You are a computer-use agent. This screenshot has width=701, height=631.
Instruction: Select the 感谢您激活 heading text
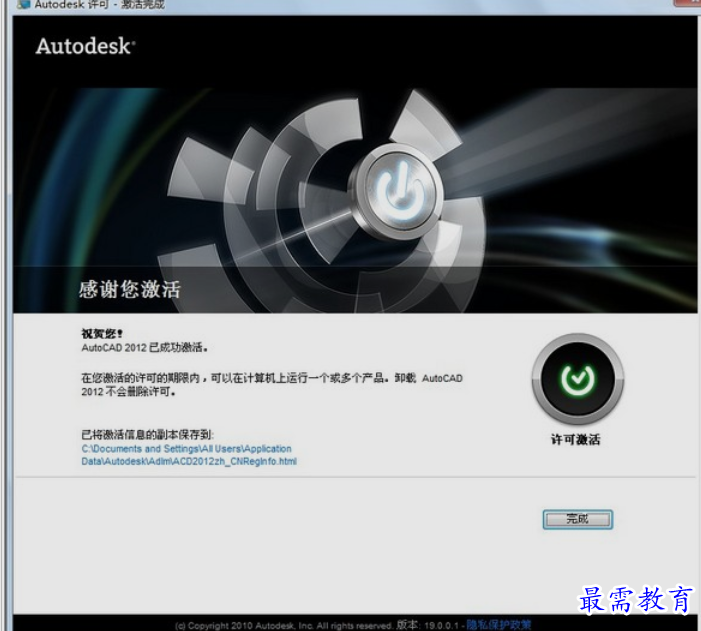130,289
